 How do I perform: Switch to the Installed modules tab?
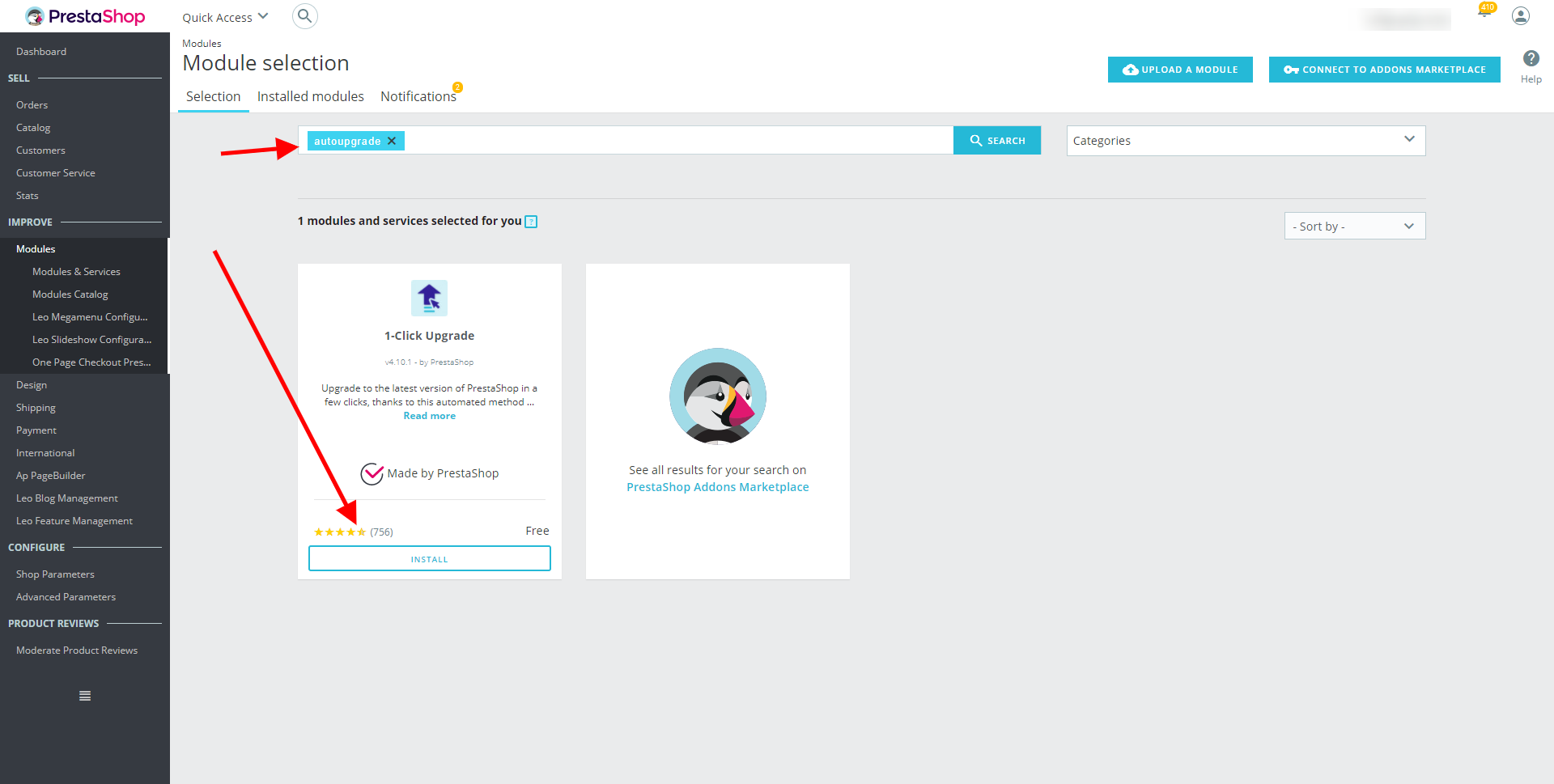pos(311,96)
